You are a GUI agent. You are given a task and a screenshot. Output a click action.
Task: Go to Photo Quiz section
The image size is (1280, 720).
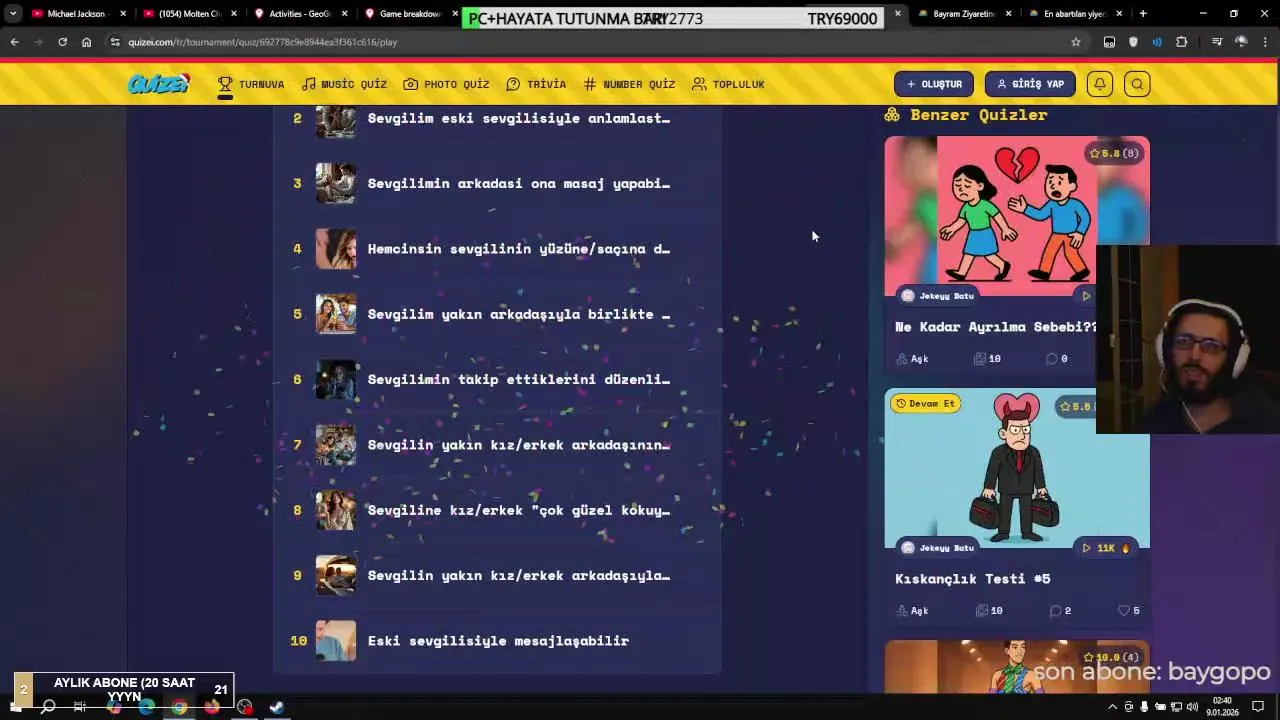coord(446,84)
